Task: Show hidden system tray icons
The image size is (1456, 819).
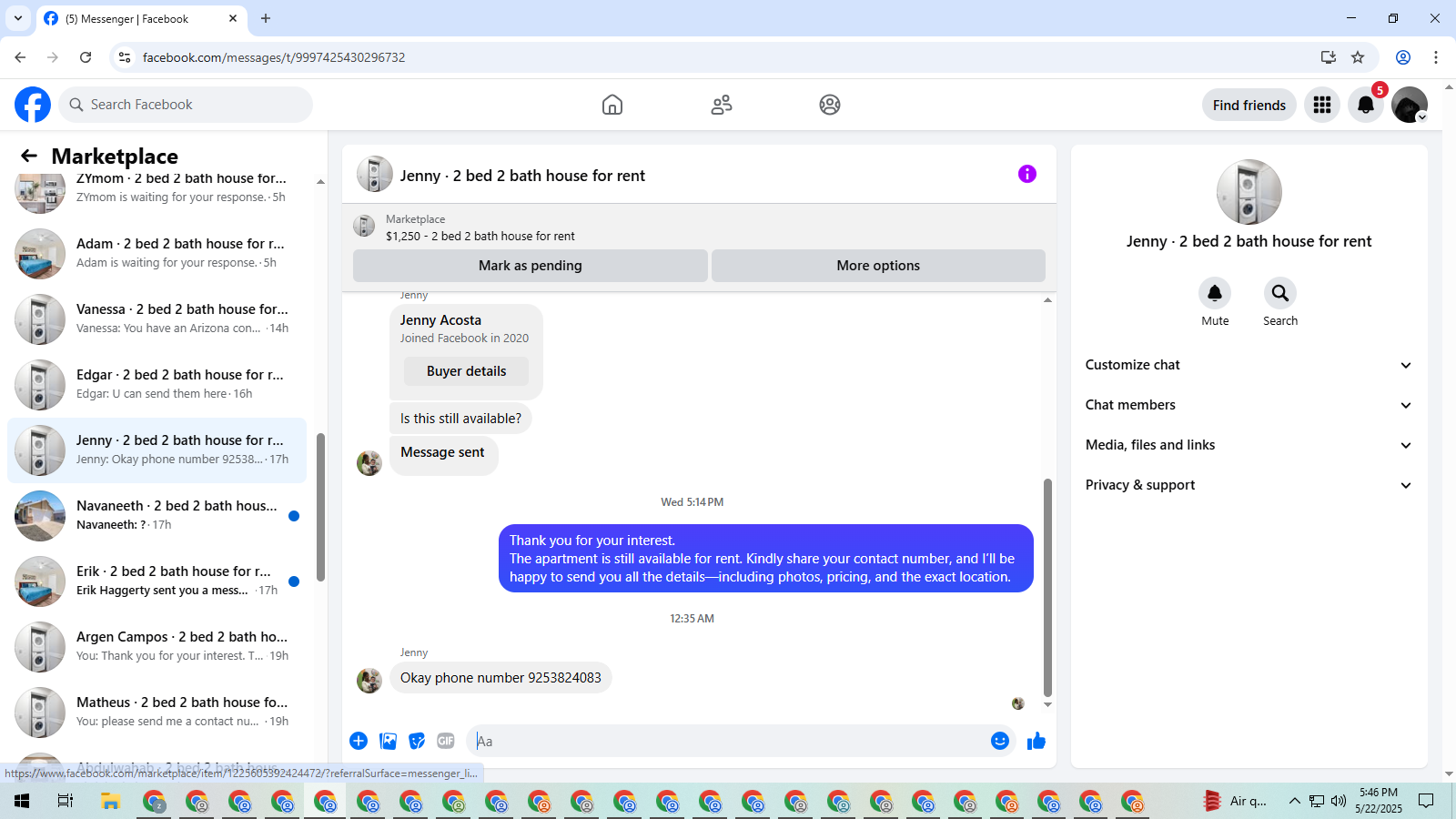Action: (x=1294, y=801)
